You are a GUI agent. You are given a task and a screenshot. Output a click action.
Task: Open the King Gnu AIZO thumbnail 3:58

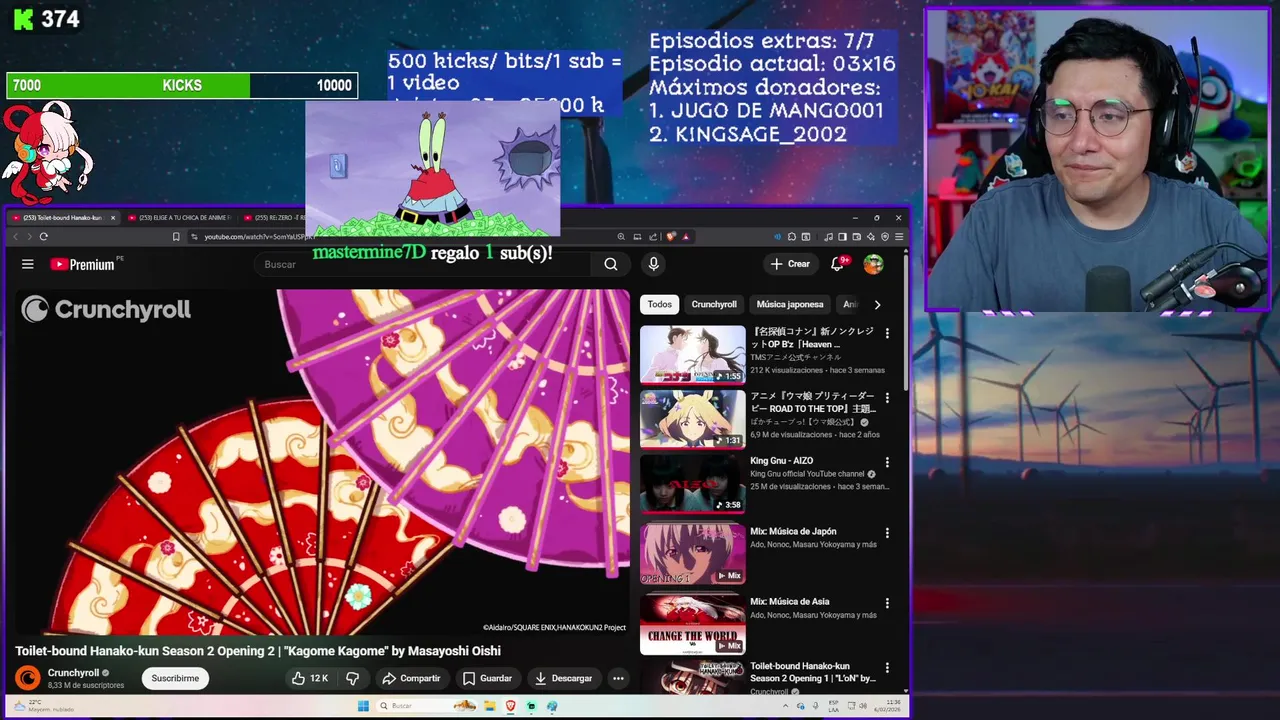tap(692, 484)
